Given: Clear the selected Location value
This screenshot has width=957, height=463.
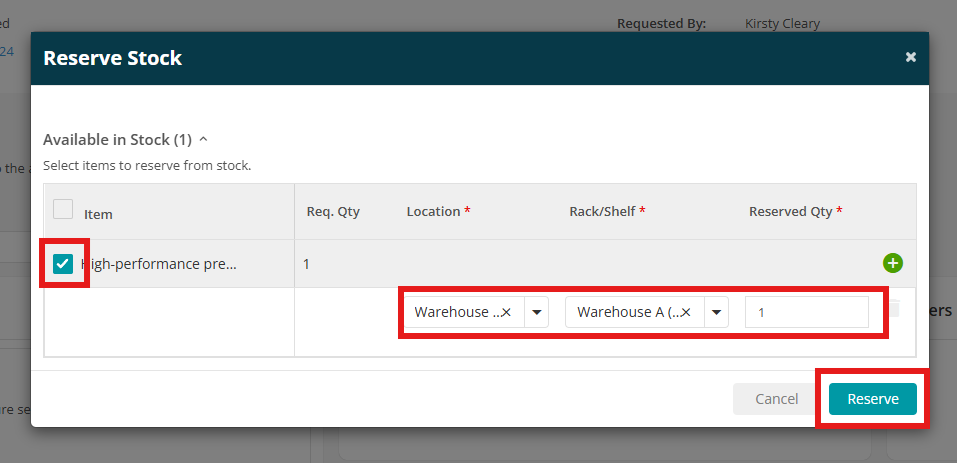Looking at the screenshot, I should tap(506, 312).
